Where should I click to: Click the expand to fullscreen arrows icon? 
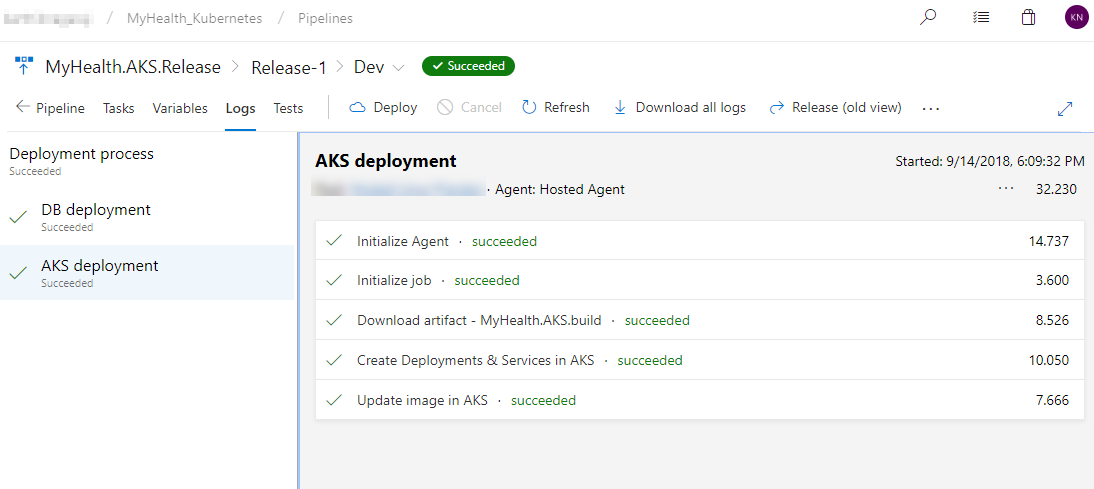pos(1065,109)
